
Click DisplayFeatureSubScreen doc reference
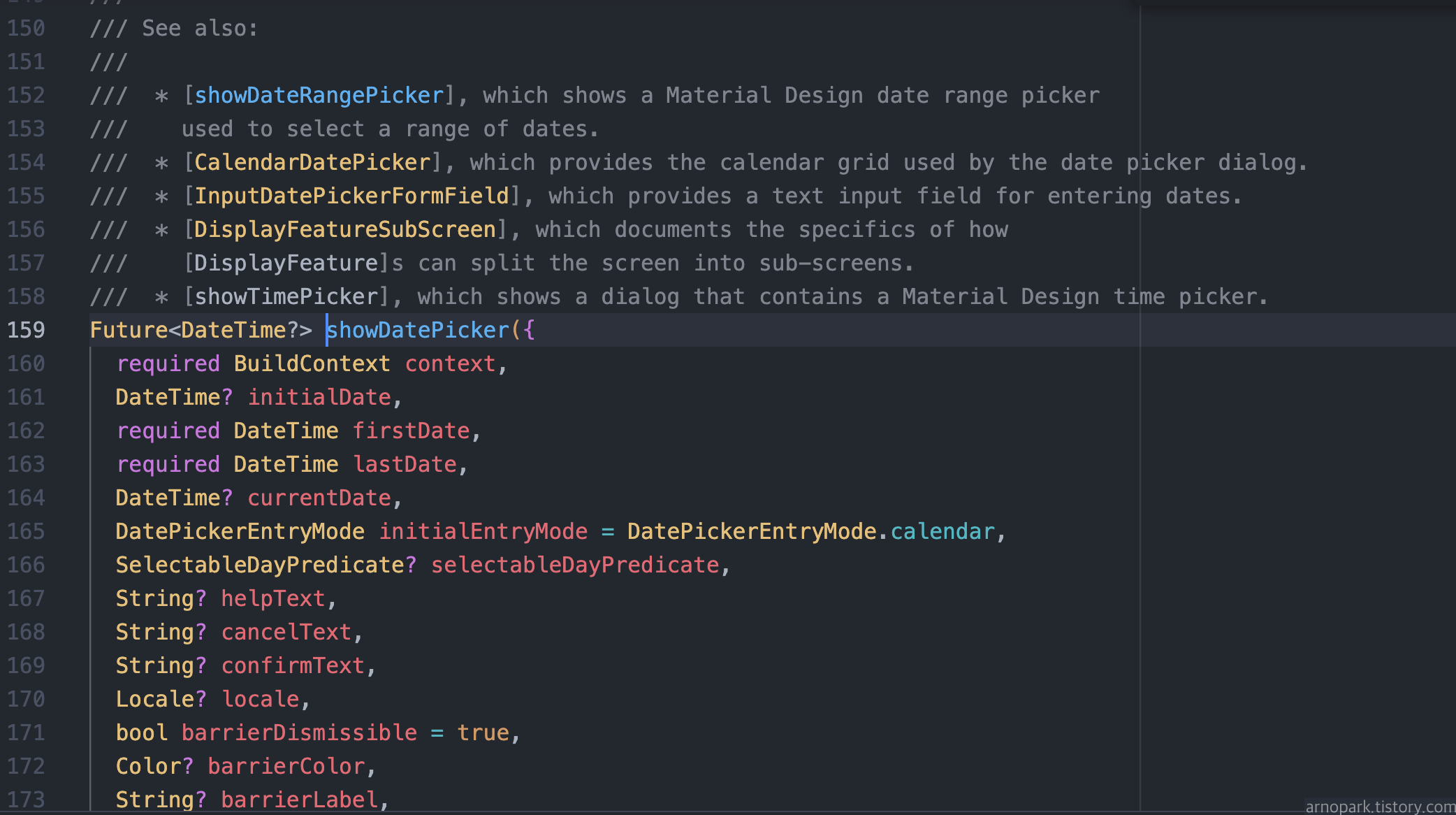tap(344, 229)
